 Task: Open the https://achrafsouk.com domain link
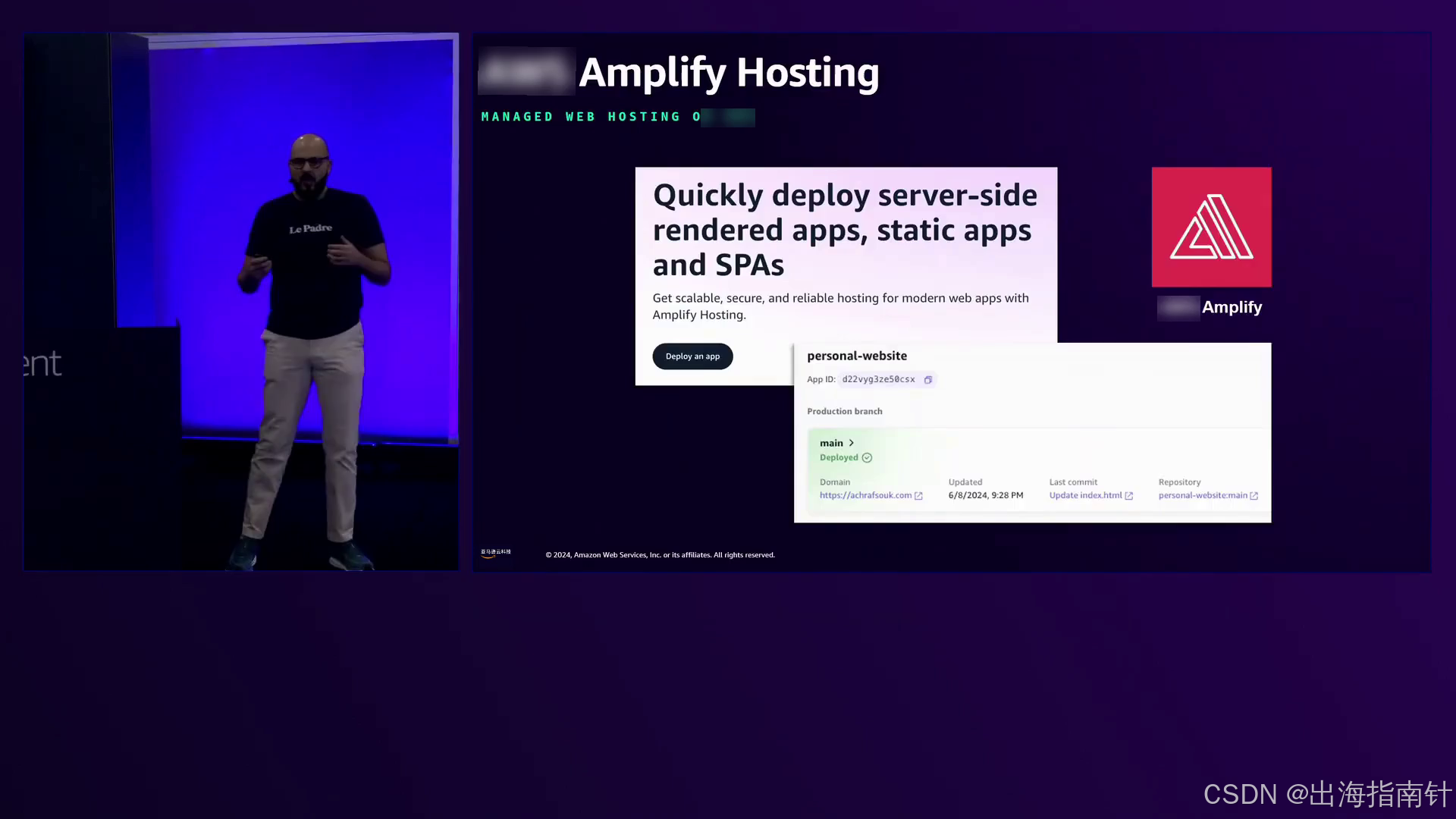click(x=865, y=495)
